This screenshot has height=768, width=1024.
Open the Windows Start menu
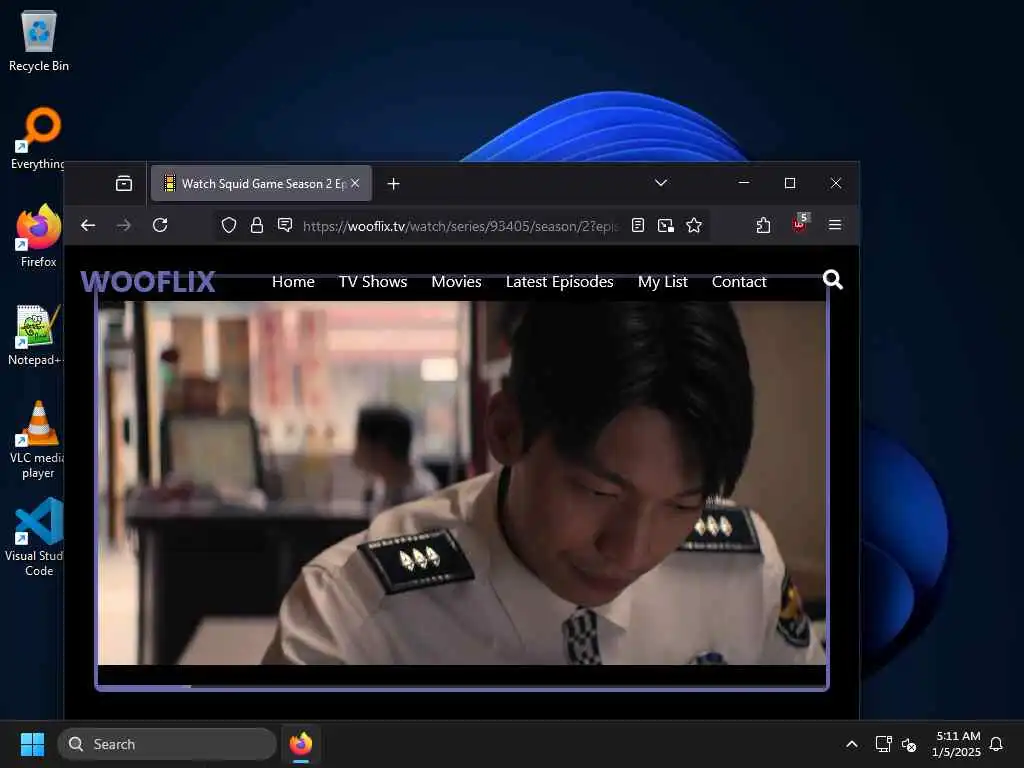[x=32, y=744]
